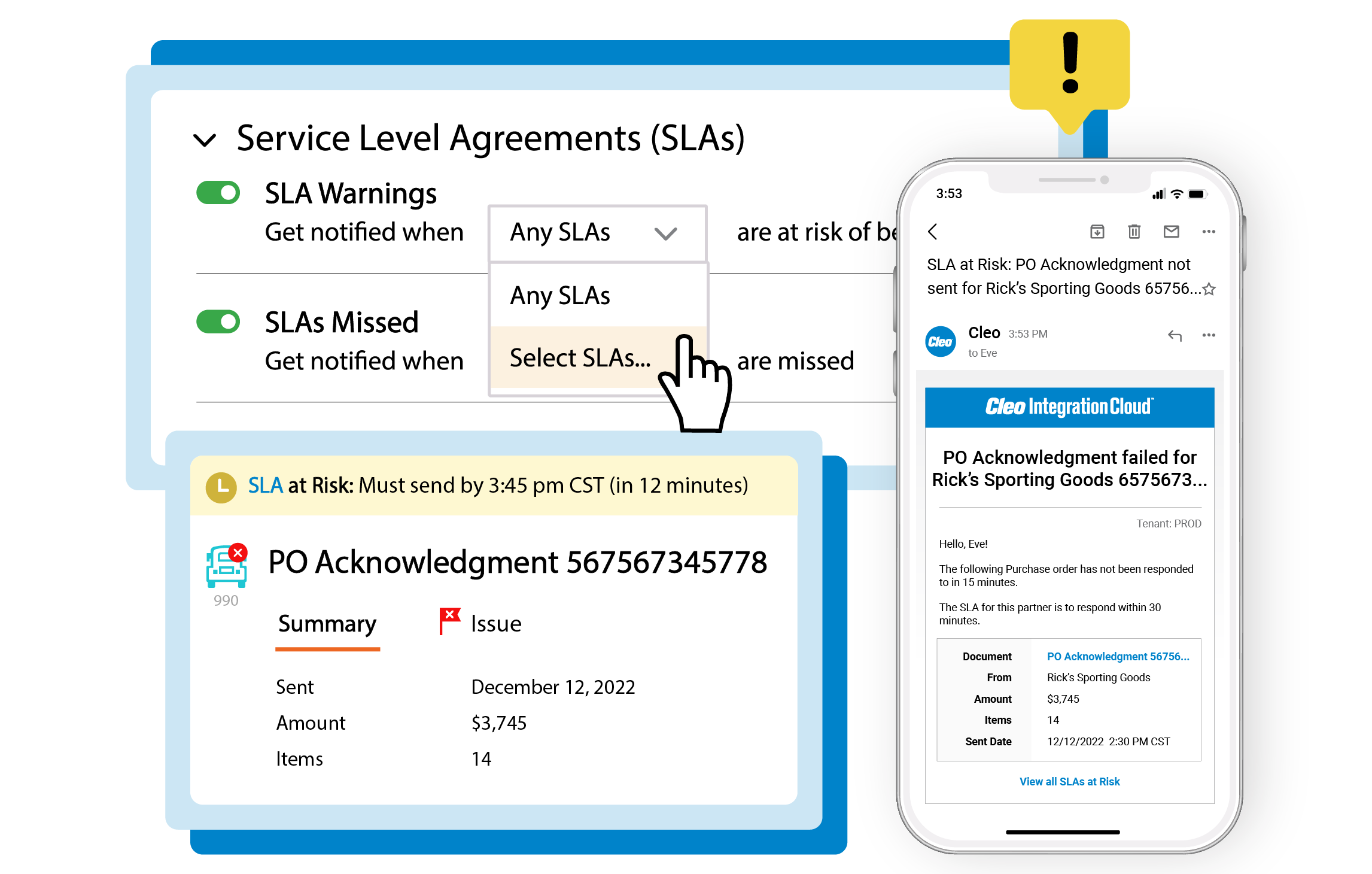Click the Tenant: PROD label
The height and width of the screenshot is (874, 1372).
tap(1169, 524)
